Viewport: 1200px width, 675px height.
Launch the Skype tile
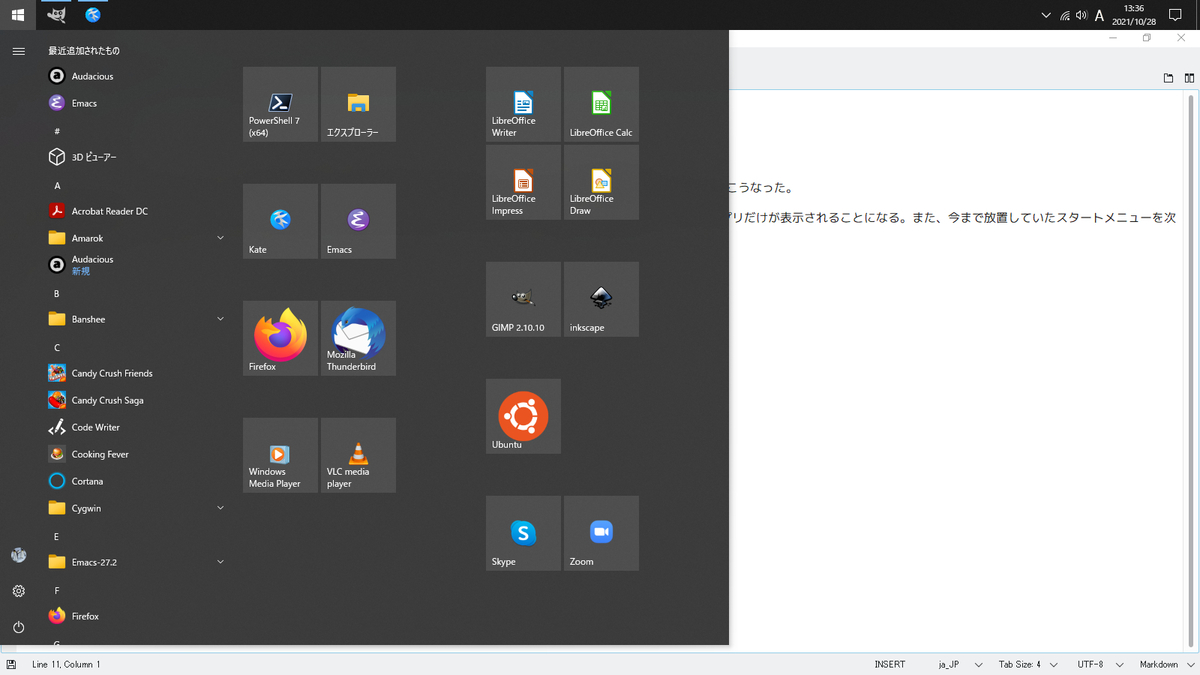point(523,533)
